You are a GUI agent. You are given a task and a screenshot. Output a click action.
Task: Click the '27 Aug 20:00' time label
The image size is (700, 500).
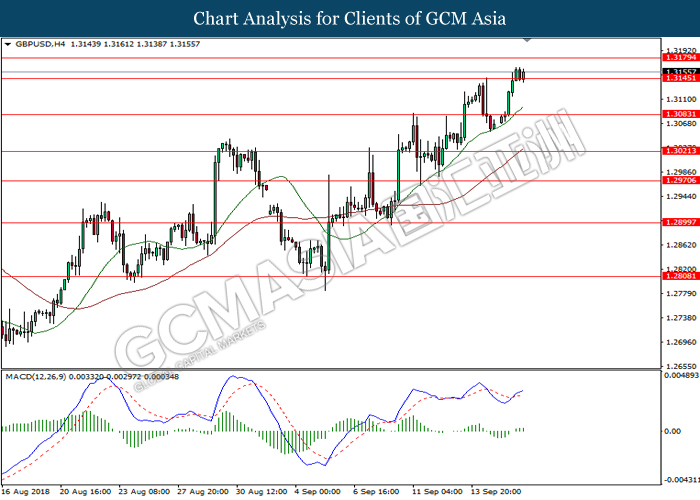tap(203, 492)
